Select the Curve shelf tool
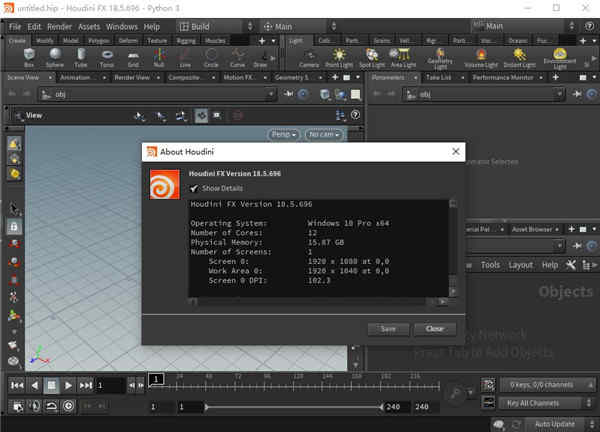 (237, 58)
